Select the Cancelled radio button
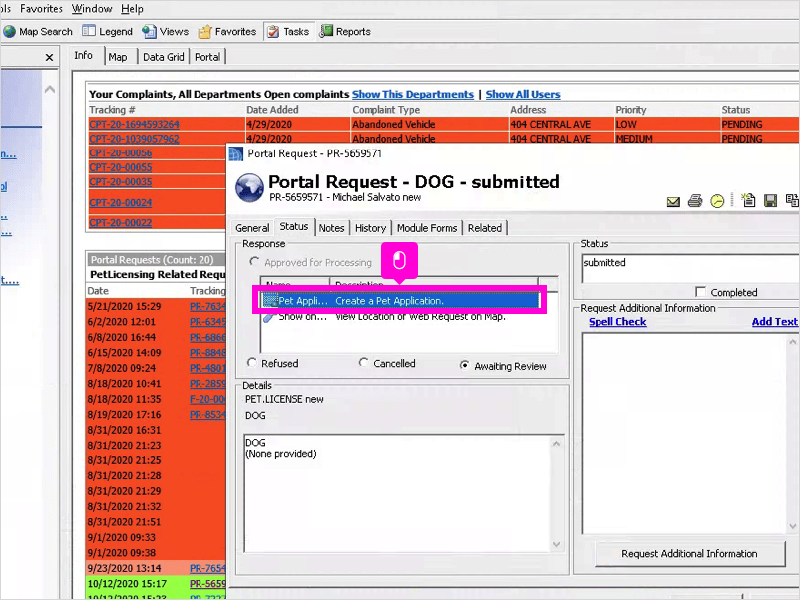 pos(363,363)
